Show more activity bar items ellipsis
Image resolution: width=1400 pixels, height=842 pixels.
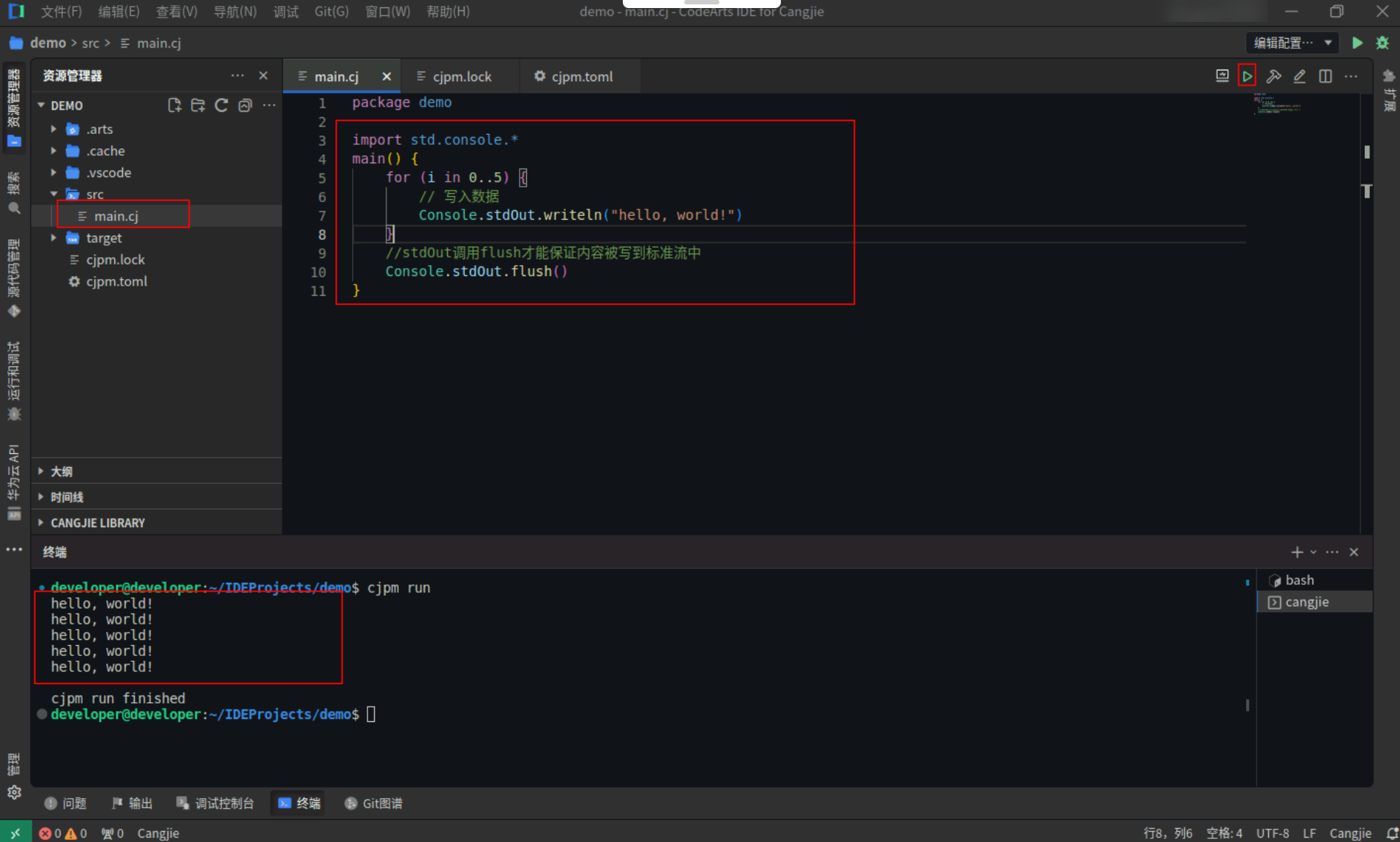coord(14,549)
